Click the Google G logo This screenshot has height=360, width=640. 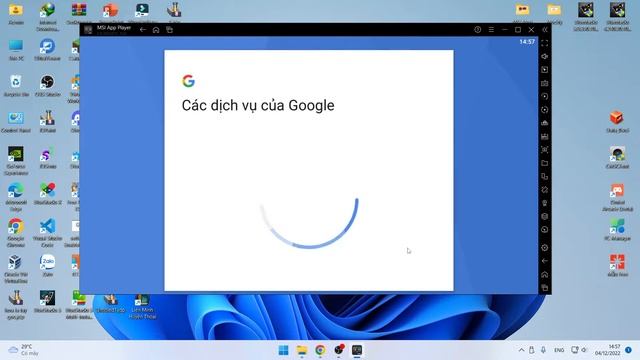coord(188,81)
